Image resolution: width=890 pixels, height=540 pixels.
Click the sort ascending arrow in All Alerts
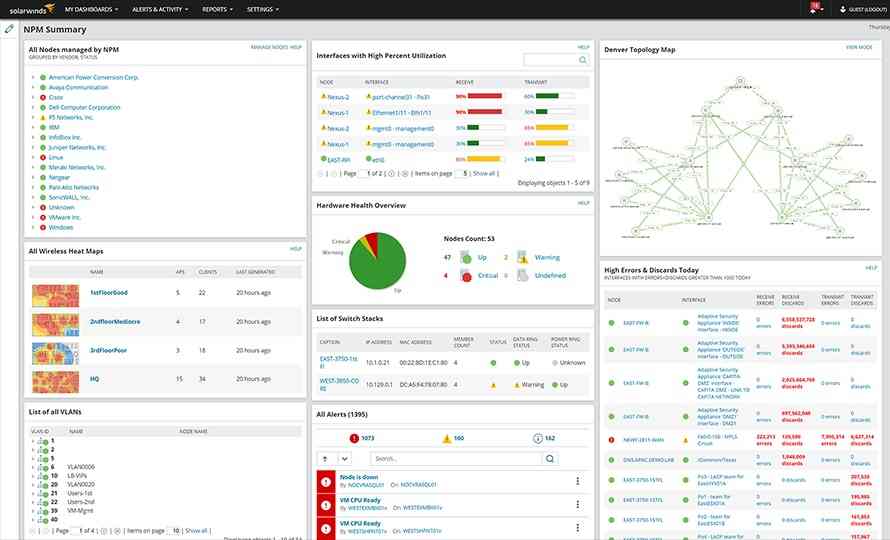coord(325,459)
